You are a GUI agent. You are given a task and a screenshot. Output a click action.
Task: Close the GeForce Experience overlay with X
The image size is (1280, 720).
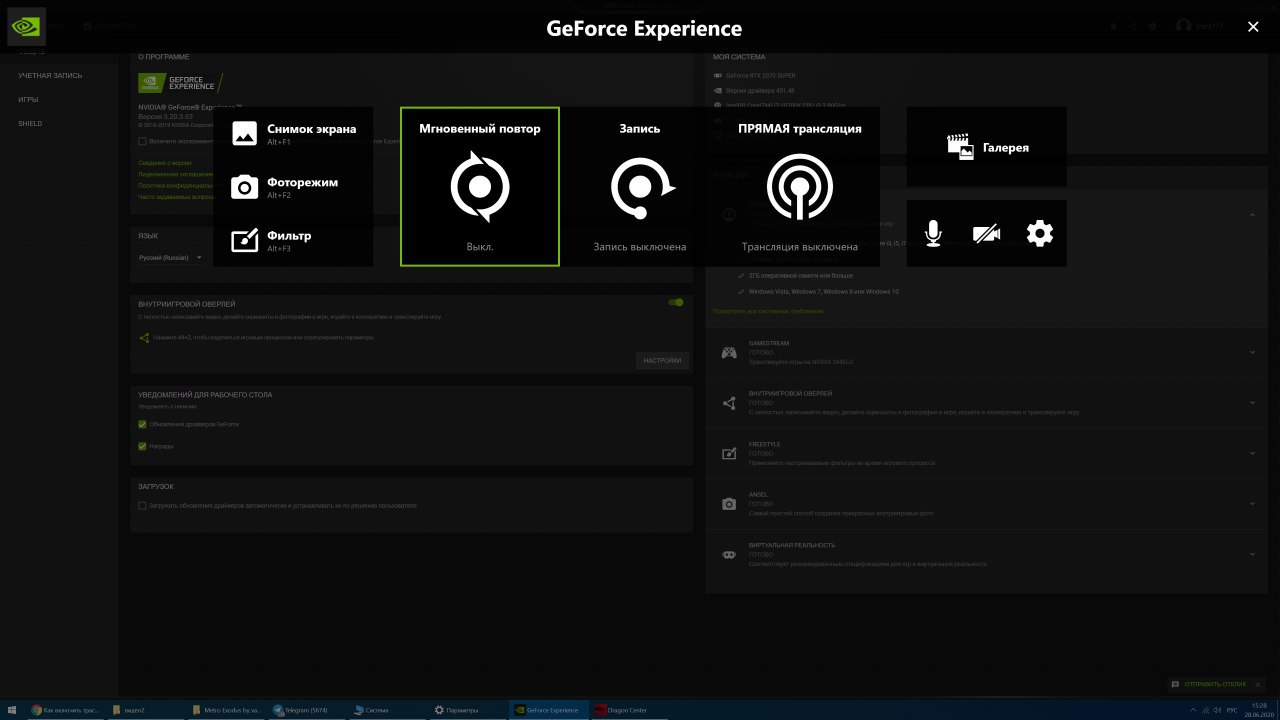(1253, 27)
